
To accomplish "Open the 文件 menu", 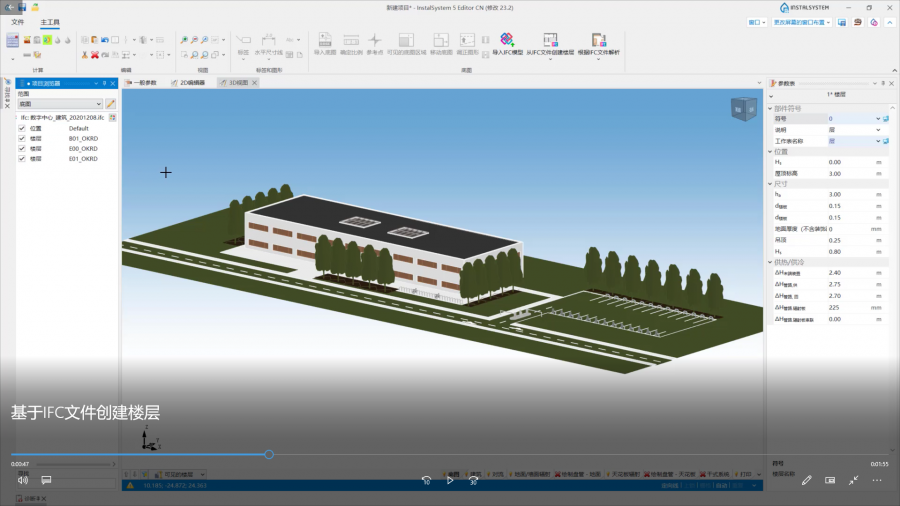I will click(17, 21).
